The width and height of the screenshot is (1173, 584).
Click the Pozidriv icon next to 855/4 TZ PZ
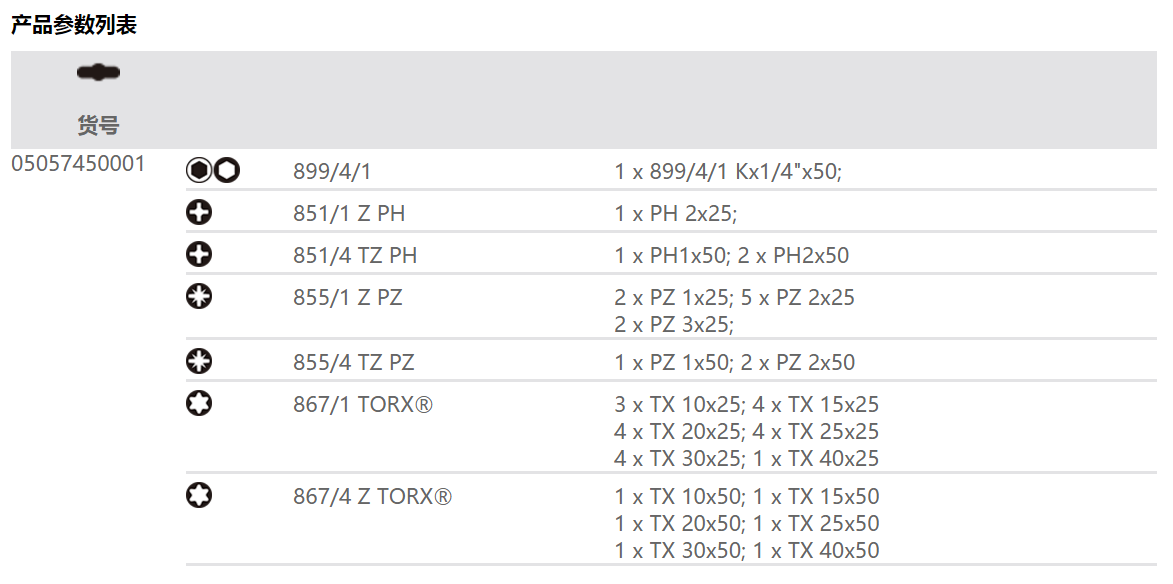click(x=200, y=362)
